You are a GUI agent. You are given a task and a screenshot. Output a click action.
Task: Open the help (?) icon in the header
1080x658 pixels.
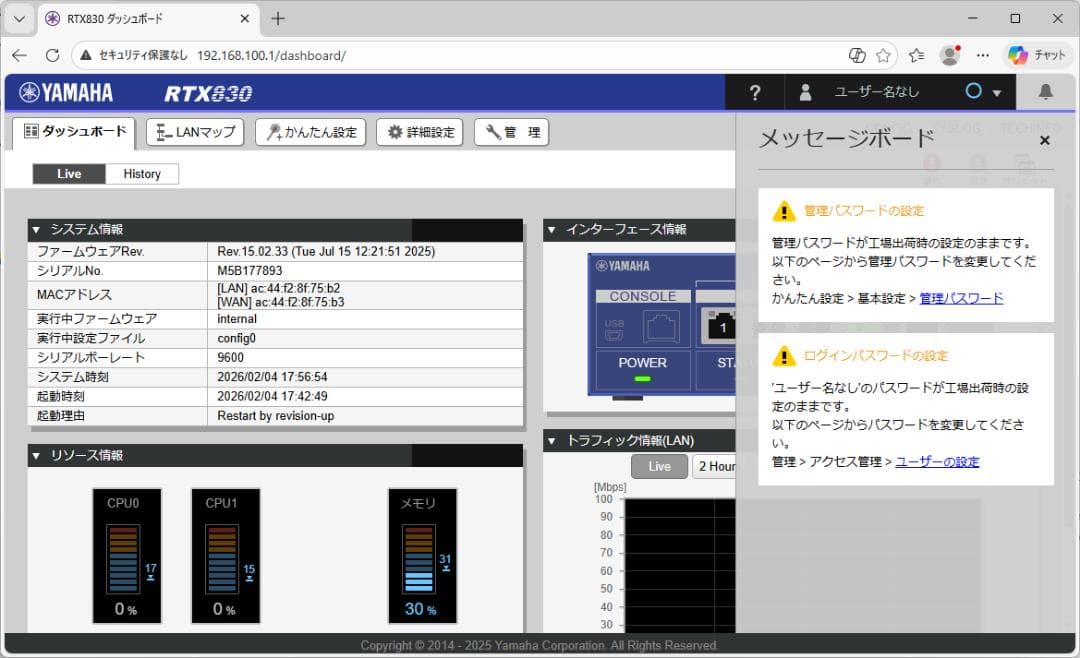pyautogui.click(x=754, y=92)
